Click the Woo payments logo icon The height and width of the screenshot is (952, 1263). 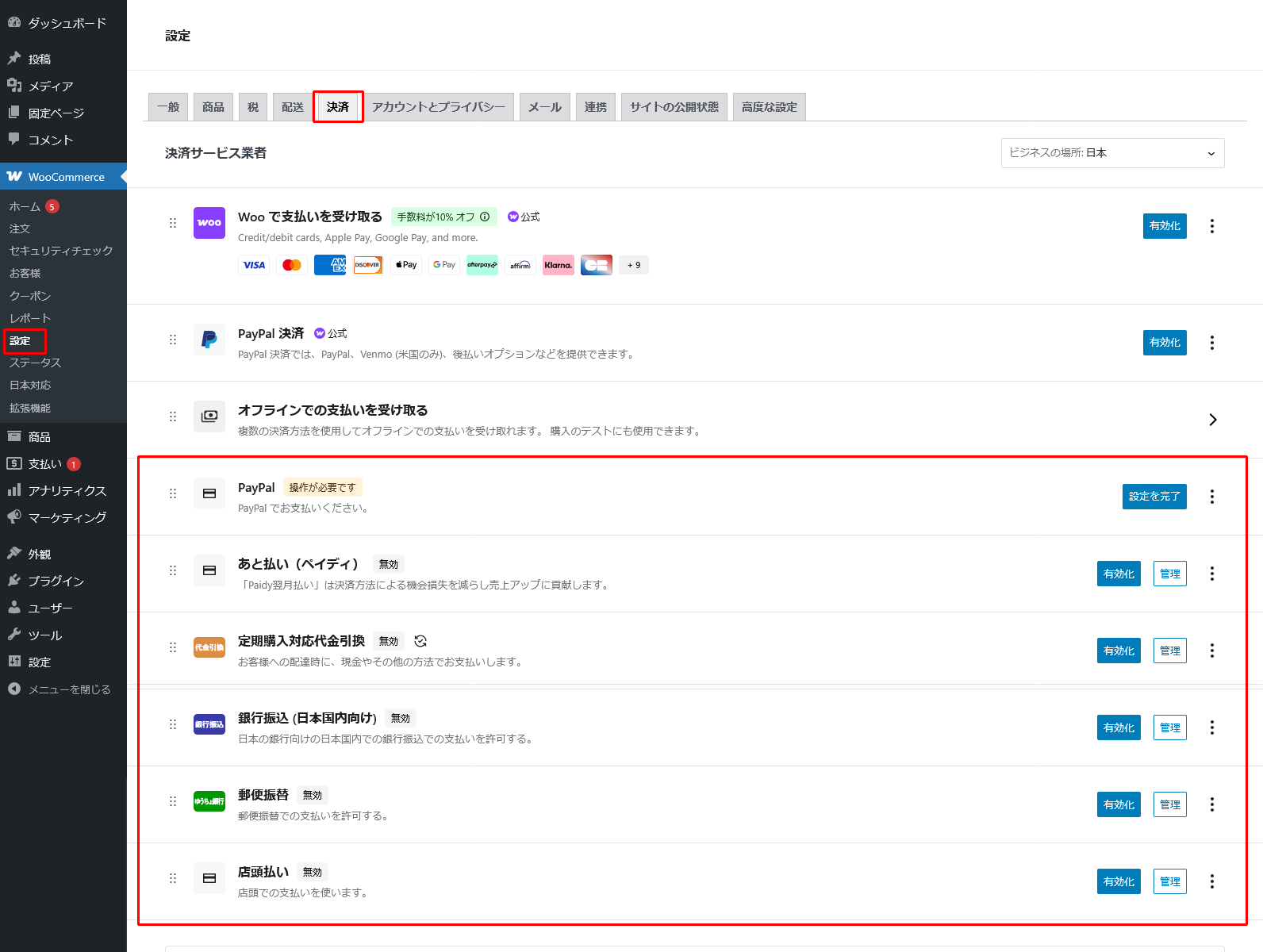pos(209,223)
